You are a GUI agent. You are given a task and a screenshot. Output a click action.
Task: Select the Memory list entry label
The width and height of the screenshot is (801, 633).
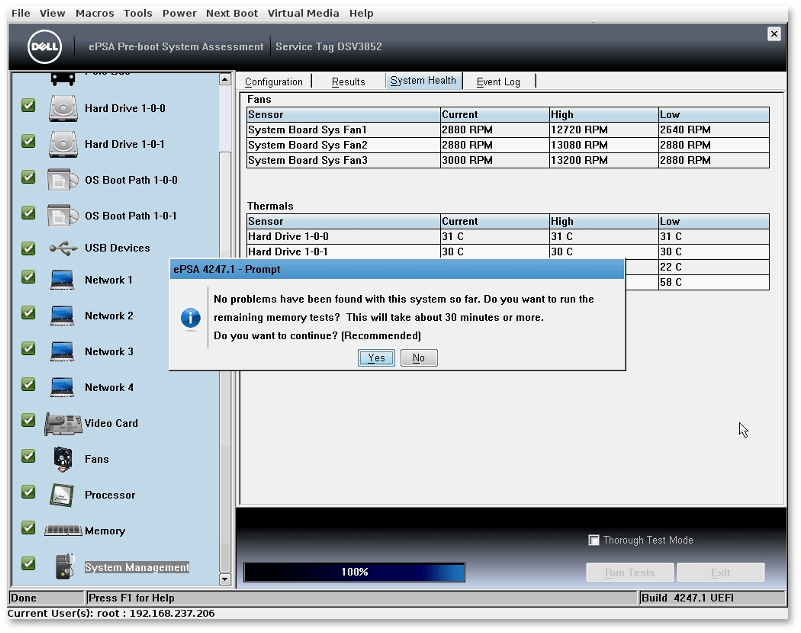(x=105, y=531)
